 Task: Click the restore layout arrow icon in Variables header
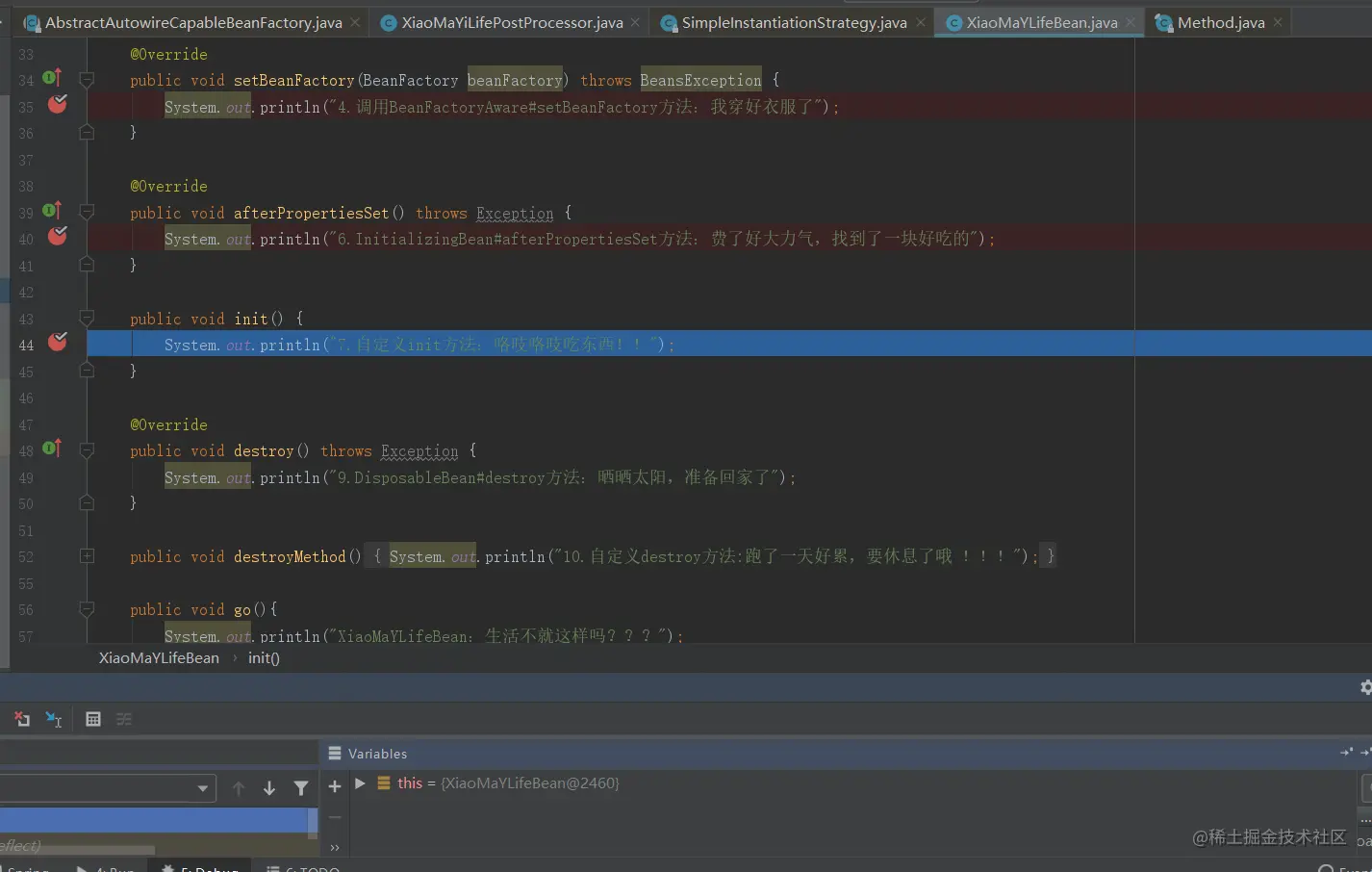(1346, 753)
